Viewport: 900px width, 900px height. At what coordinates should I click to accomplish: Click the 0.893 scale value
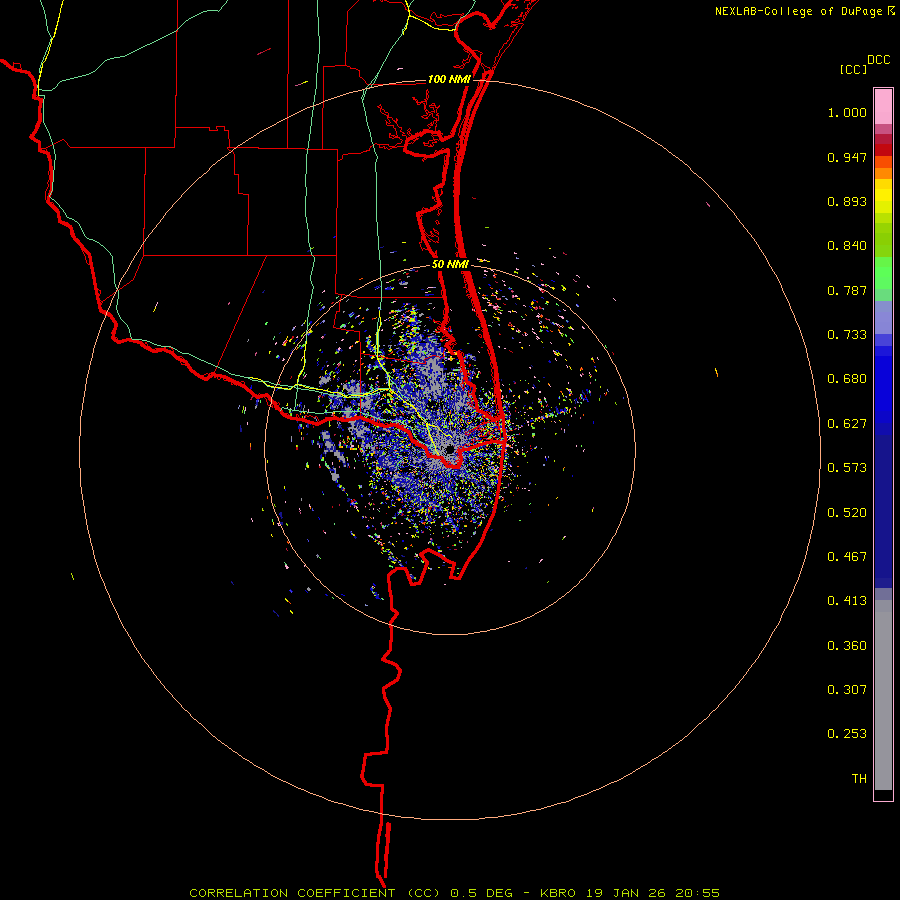(x=847, y=201)
